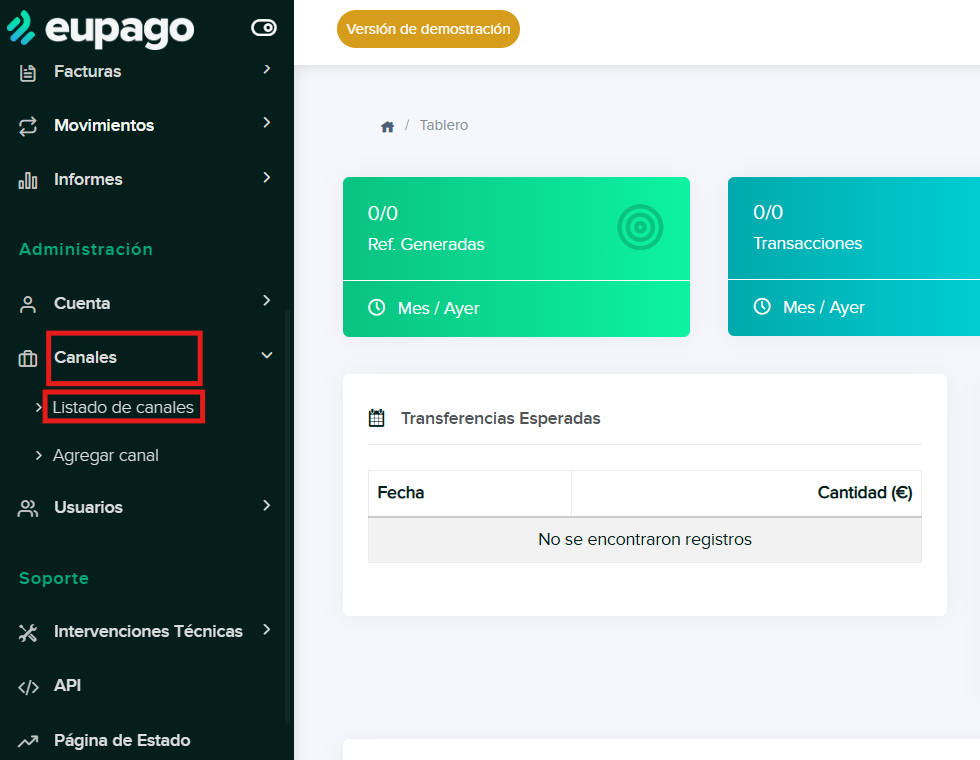
Task: Click the eupago logo
Action: coord(100,28)
